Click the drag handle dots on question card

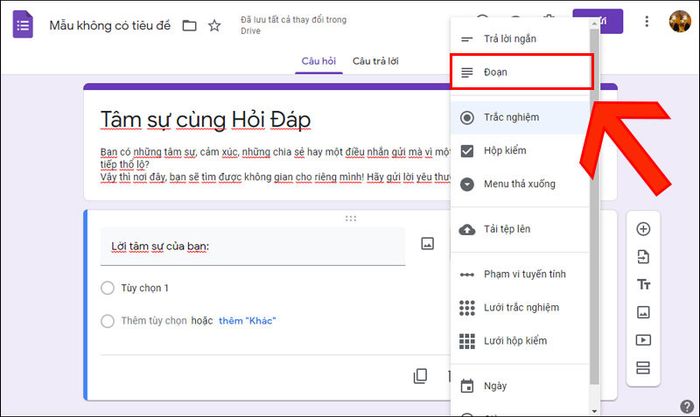(350, 218)
